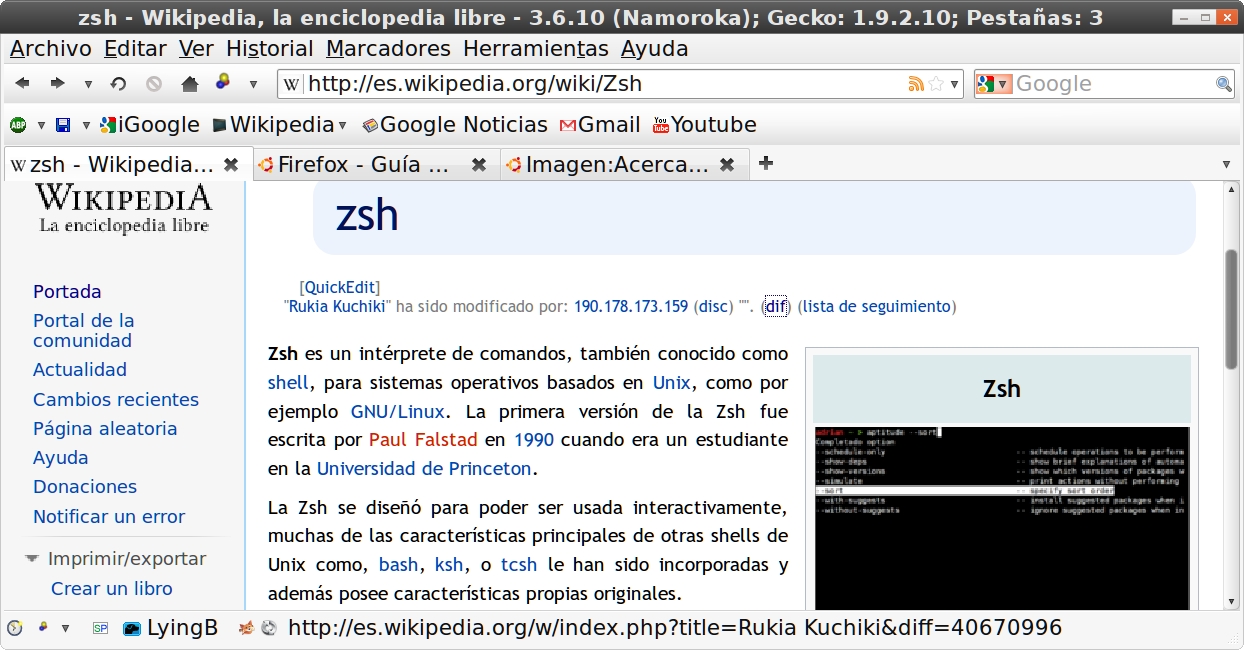
Task: Click the blue LyingB status icon
Action: (x=131, y=629)
